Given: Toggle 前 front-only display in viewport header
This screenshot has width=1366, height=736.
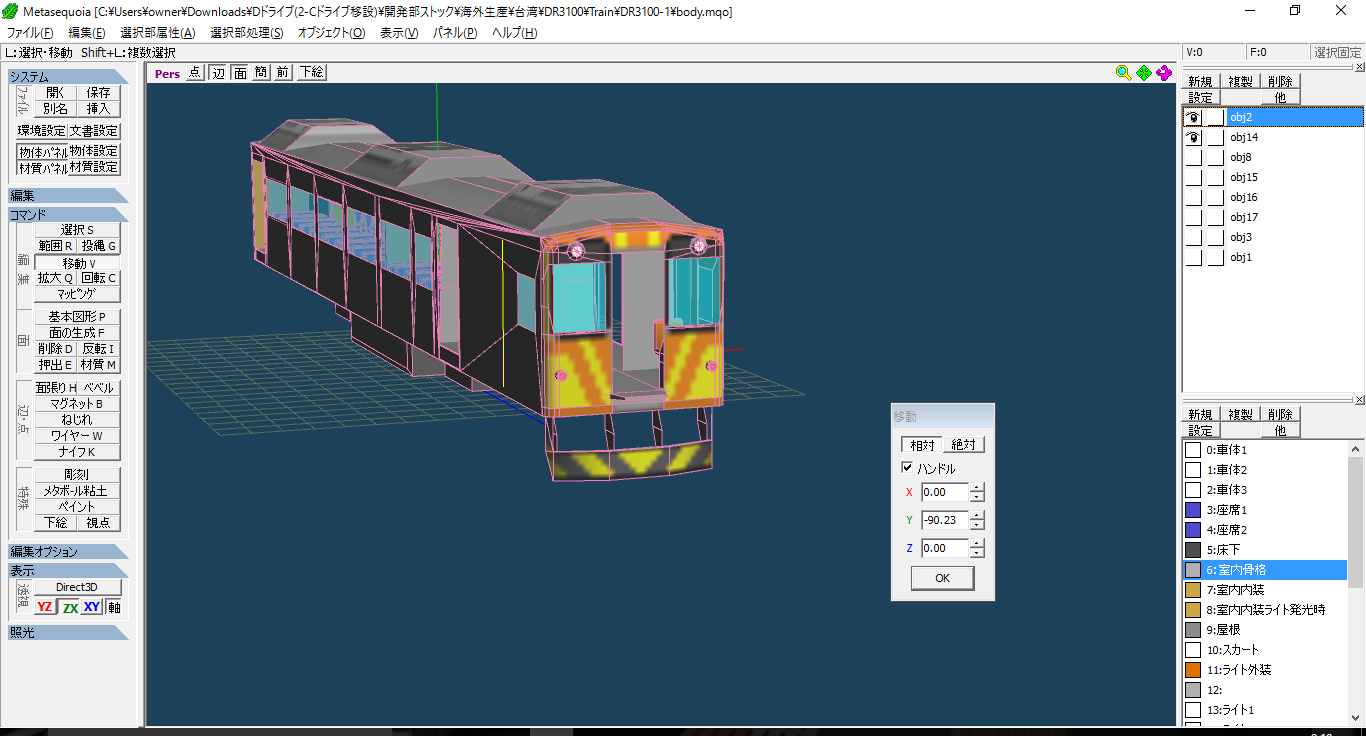Looking at the screenshot, I should pyautogui.click(x=283, y=72).
